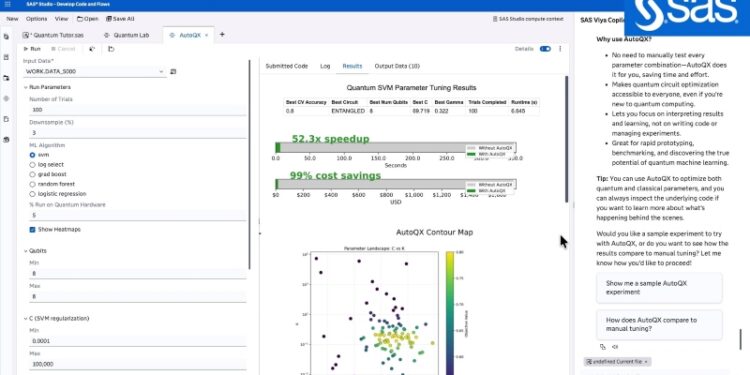This screenshot has height=375, width=750.
Task: Toggle the Details switch
Action: pyautogui.click(x=545, y=49)
